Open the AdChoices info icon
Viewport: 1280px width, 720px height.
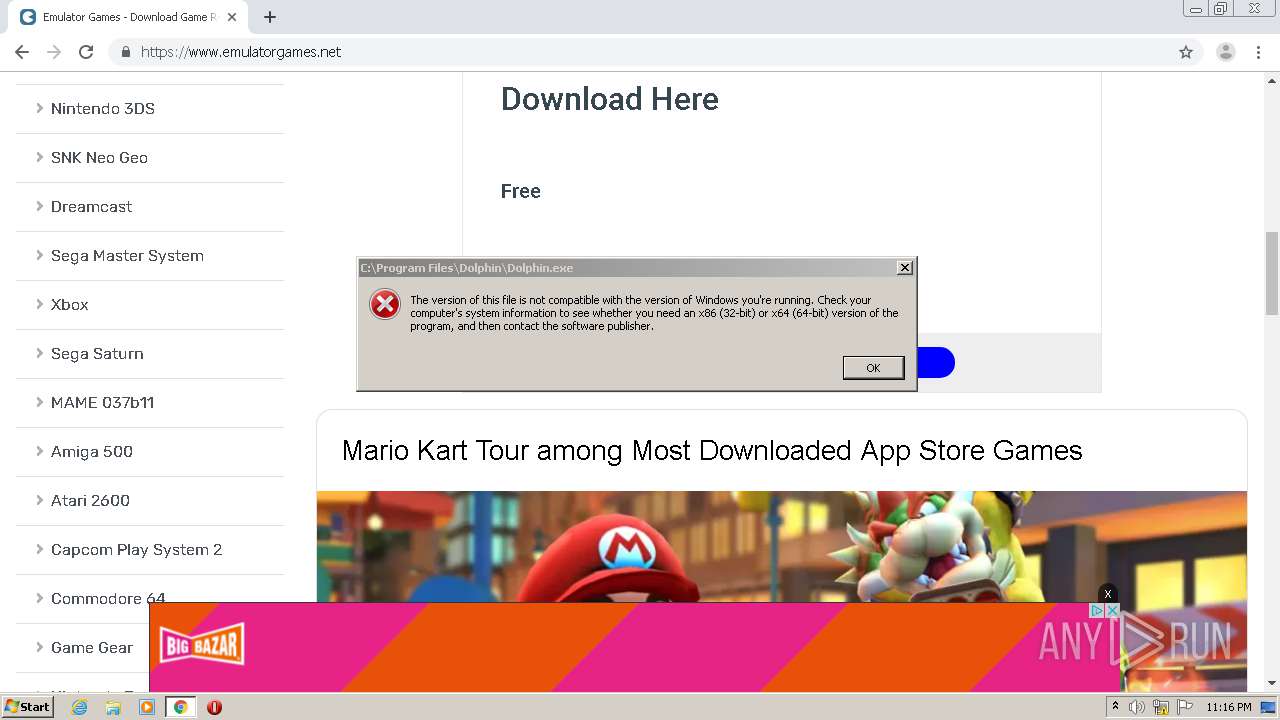click(1097, 610)
